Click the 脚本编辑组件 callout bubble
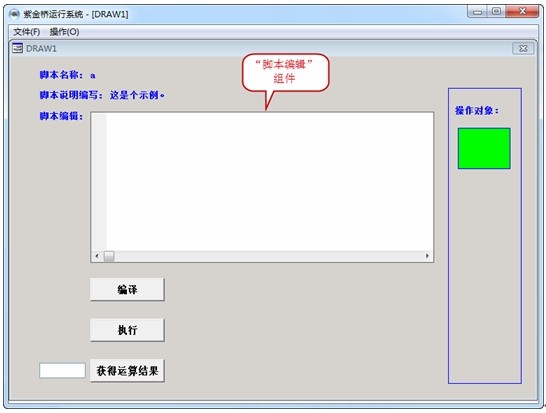Viewport: 546px width, 413px height. (286, 72)
